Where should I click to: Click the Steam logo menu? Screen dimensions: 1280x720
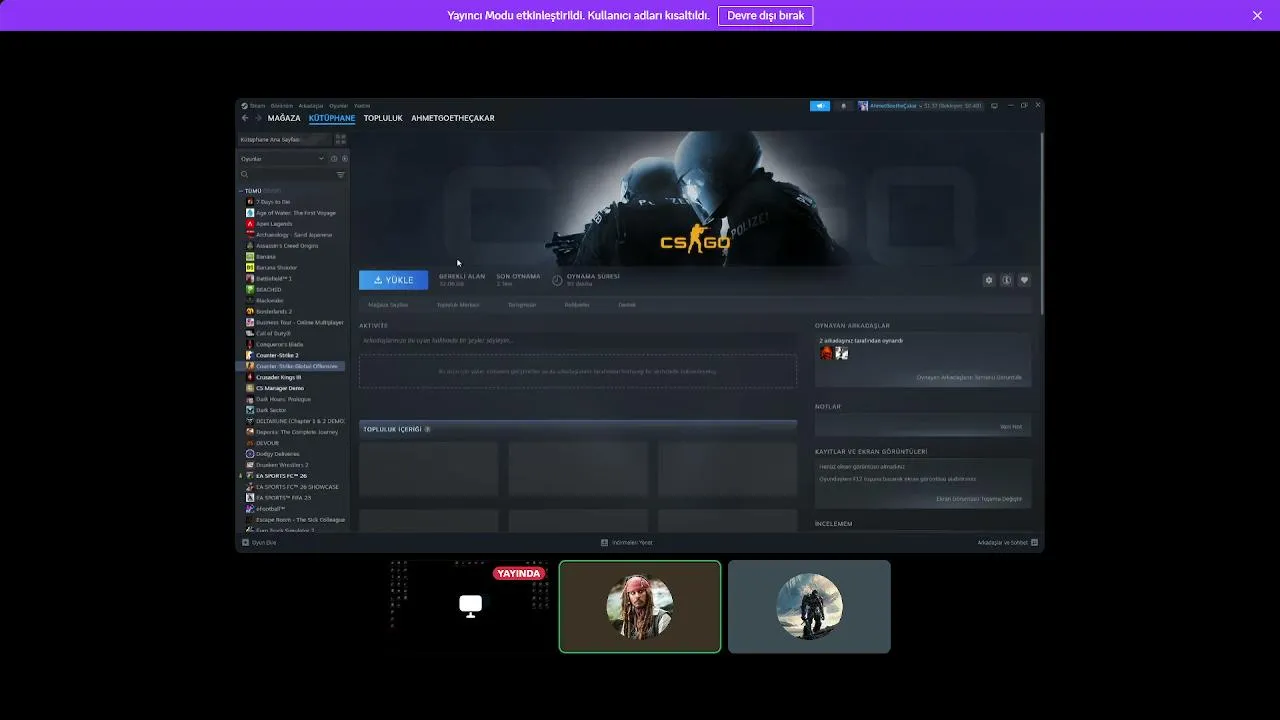tap(244, 105)
